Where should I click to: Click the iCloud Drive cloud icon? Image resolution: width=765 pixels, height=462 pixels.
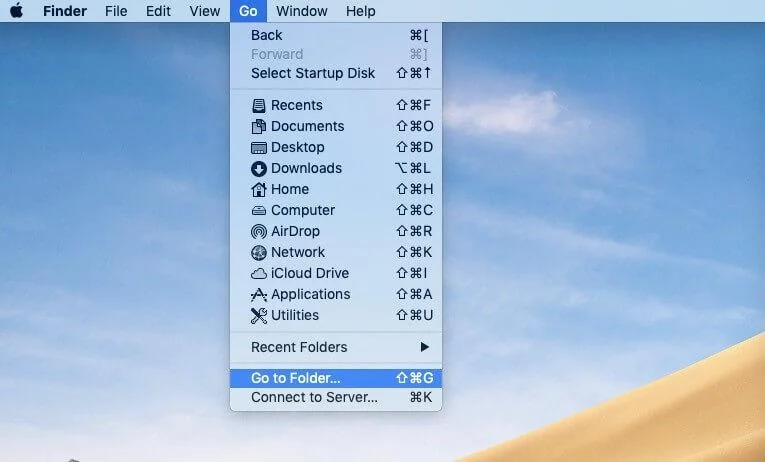[x=259, y=273]
